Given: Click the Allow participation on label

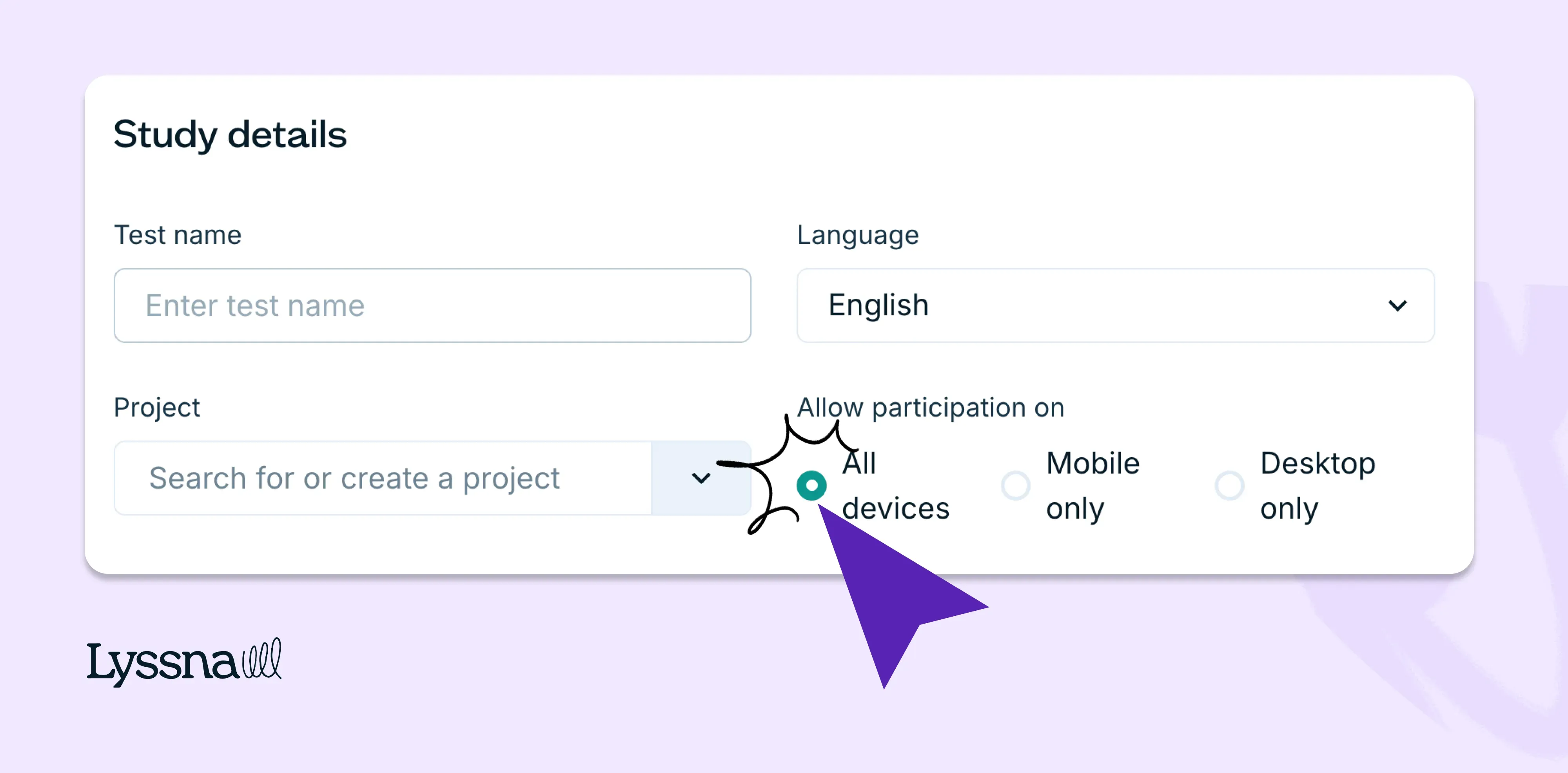Looking at the screenshot, I should coord(931,407).
